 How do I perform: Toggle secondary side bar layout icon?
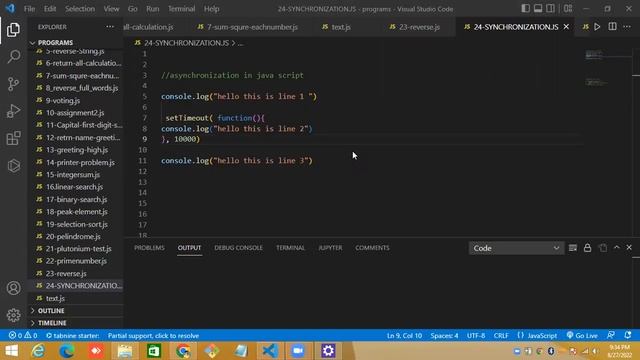coord(550,9)
